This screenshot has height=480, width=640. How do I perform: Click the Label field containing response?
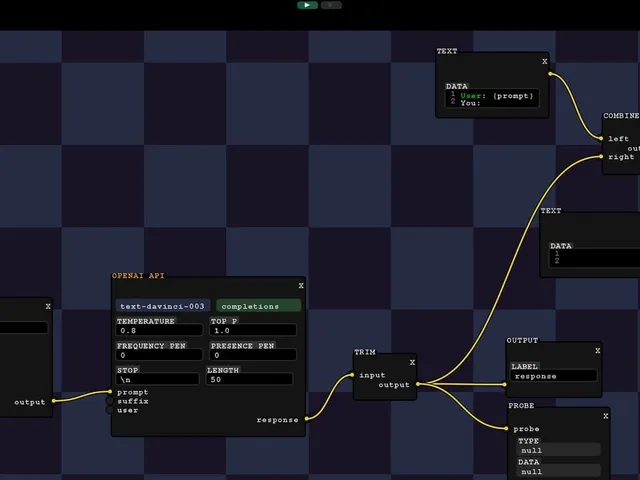[x=553, y=376]
